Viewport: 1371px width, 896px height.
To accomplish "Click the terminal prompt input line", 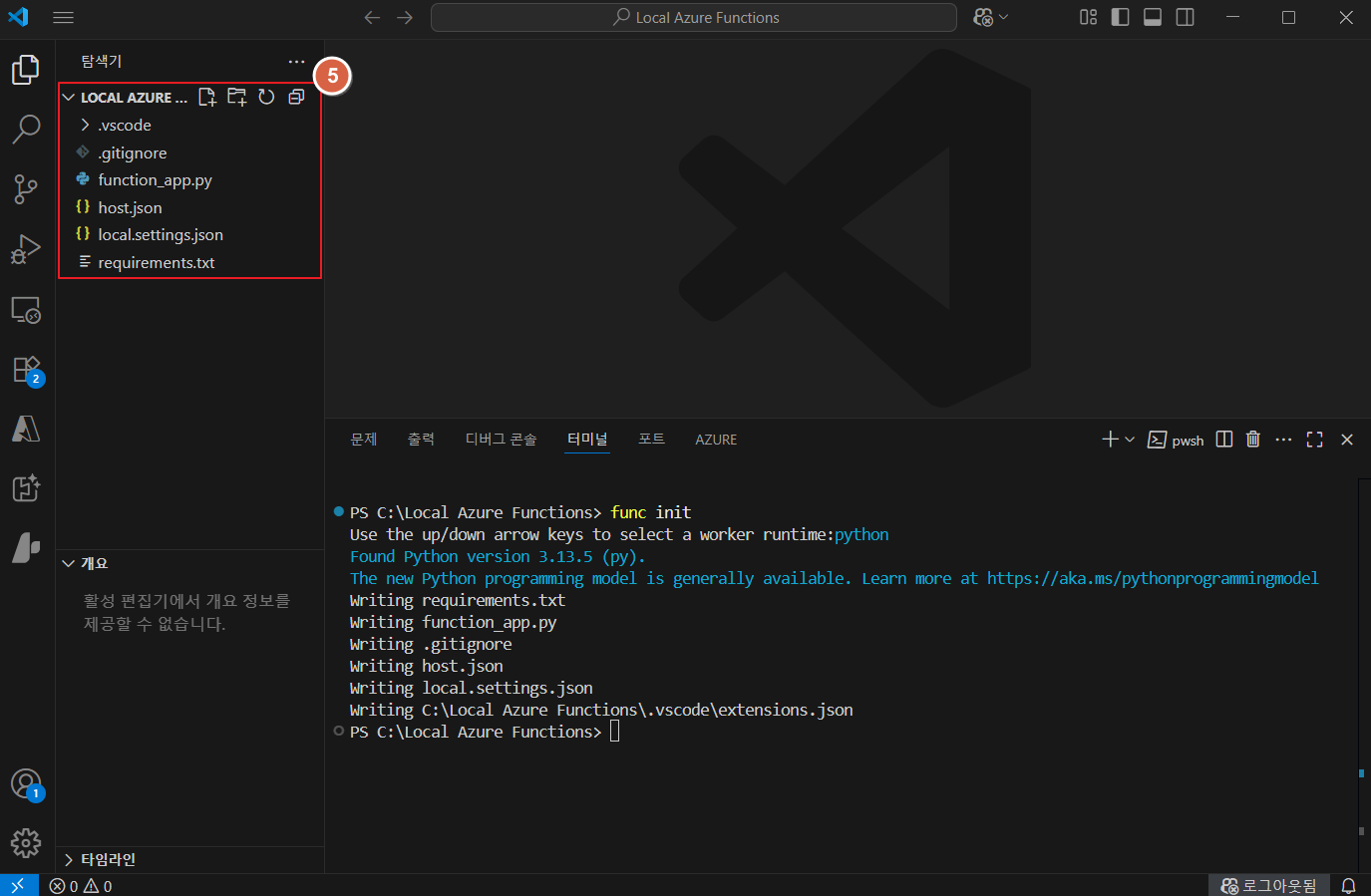I will 484,732.
